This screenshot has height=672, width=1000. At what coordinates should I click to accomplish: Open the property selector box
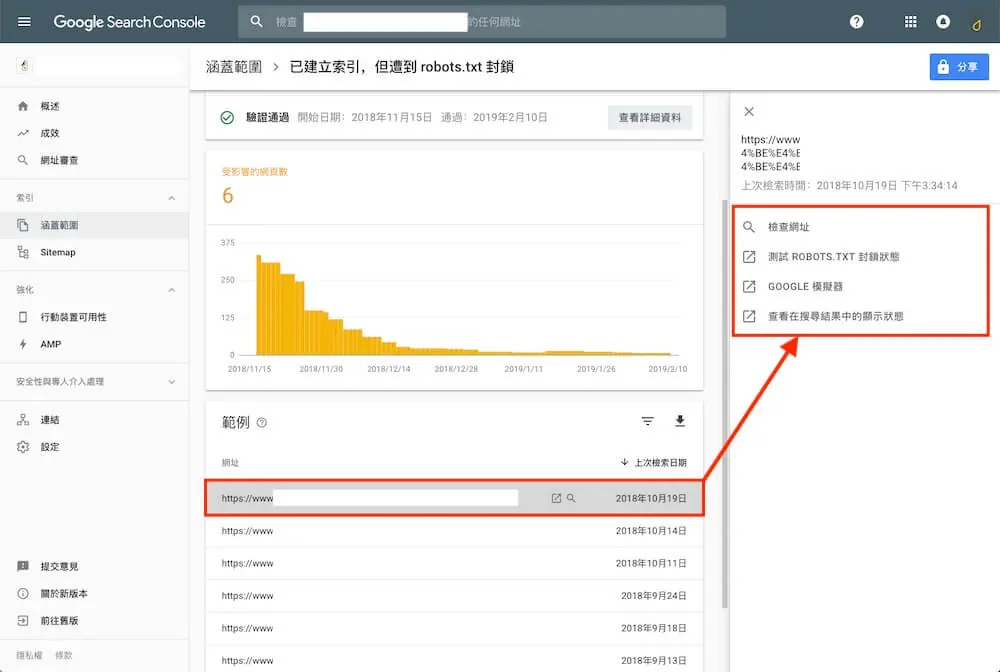coord(98,66)
